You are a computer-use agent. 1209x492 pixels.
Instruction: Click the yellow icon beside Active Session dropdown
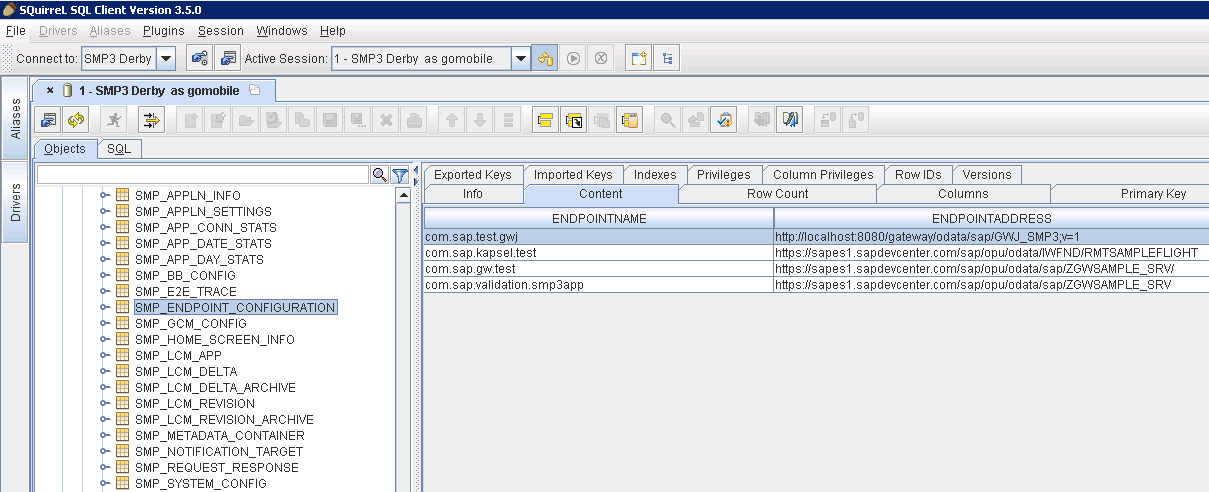(x=545, y=58)
